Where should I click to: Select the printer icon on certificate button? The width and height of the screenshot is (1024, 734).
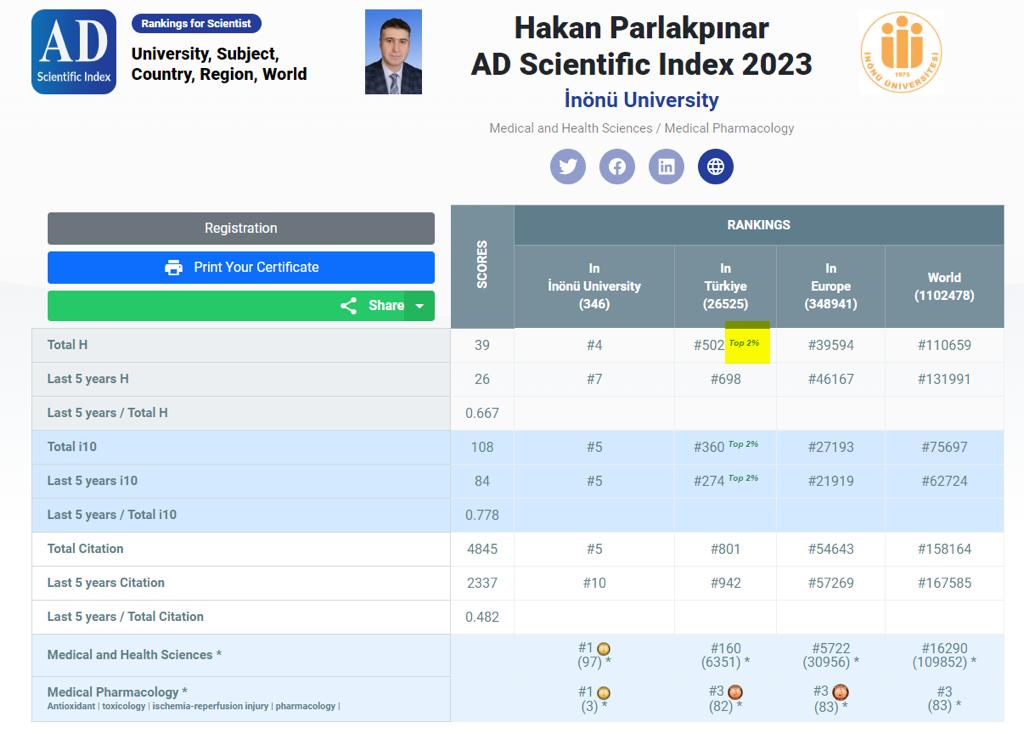pos(174,268)
